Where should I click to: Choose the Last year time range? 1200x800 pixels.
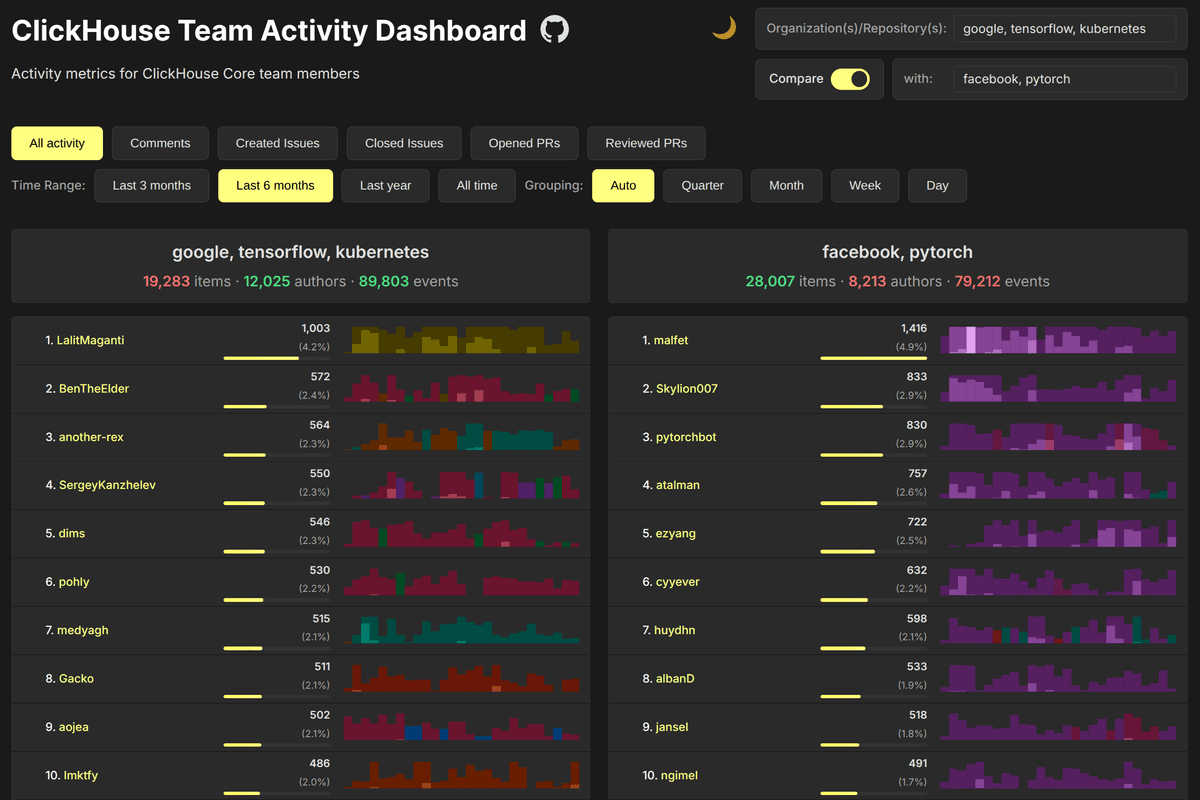pyautogui.click(x=386, y=186)
